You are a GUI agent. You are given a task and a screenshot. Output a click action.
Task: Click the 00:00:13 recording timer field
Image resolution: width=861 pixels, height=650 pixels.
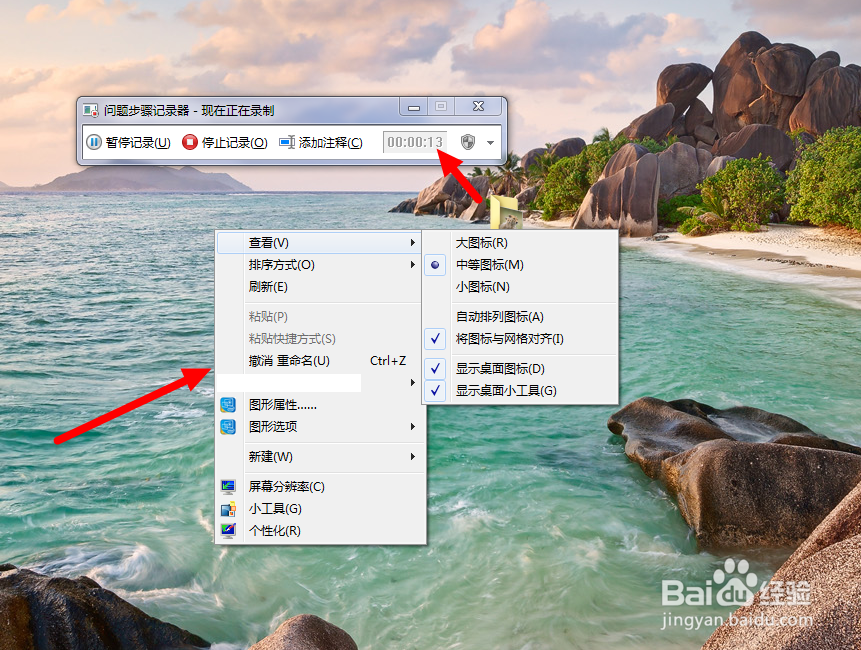(x=415, y=142)
